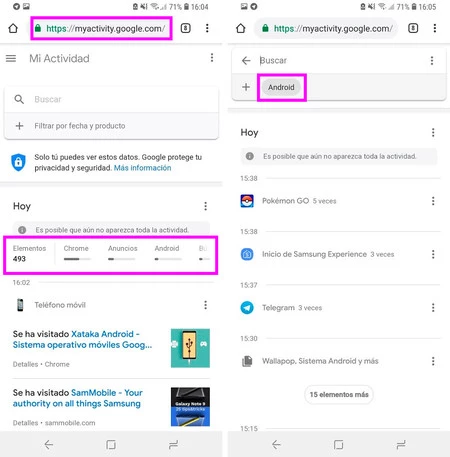Open the hamburger menu beside Mi Actividad

tap(11, 59)
